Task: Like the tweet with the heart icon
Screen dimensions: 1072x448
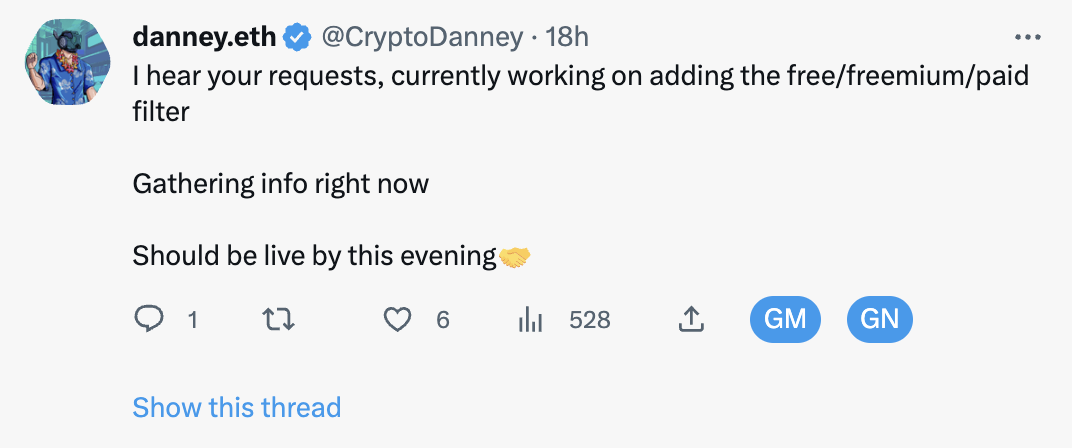Action: tap(397, 319)
